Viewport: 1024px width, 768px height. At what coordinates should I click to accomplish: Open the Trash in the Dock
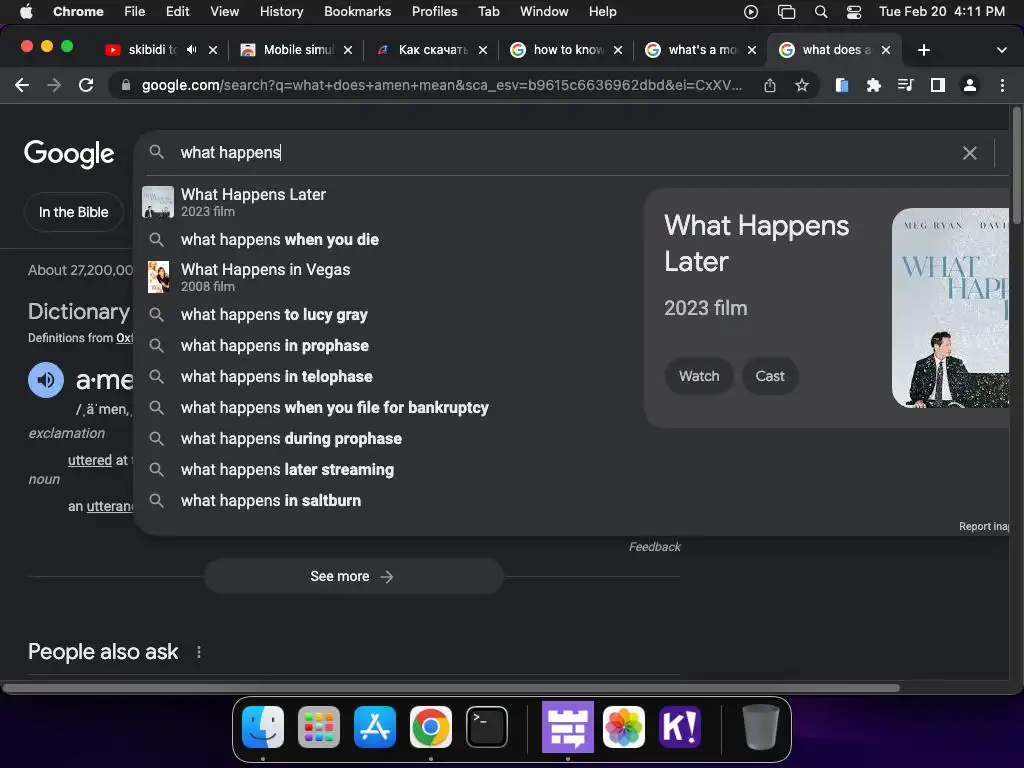point(761,727)
